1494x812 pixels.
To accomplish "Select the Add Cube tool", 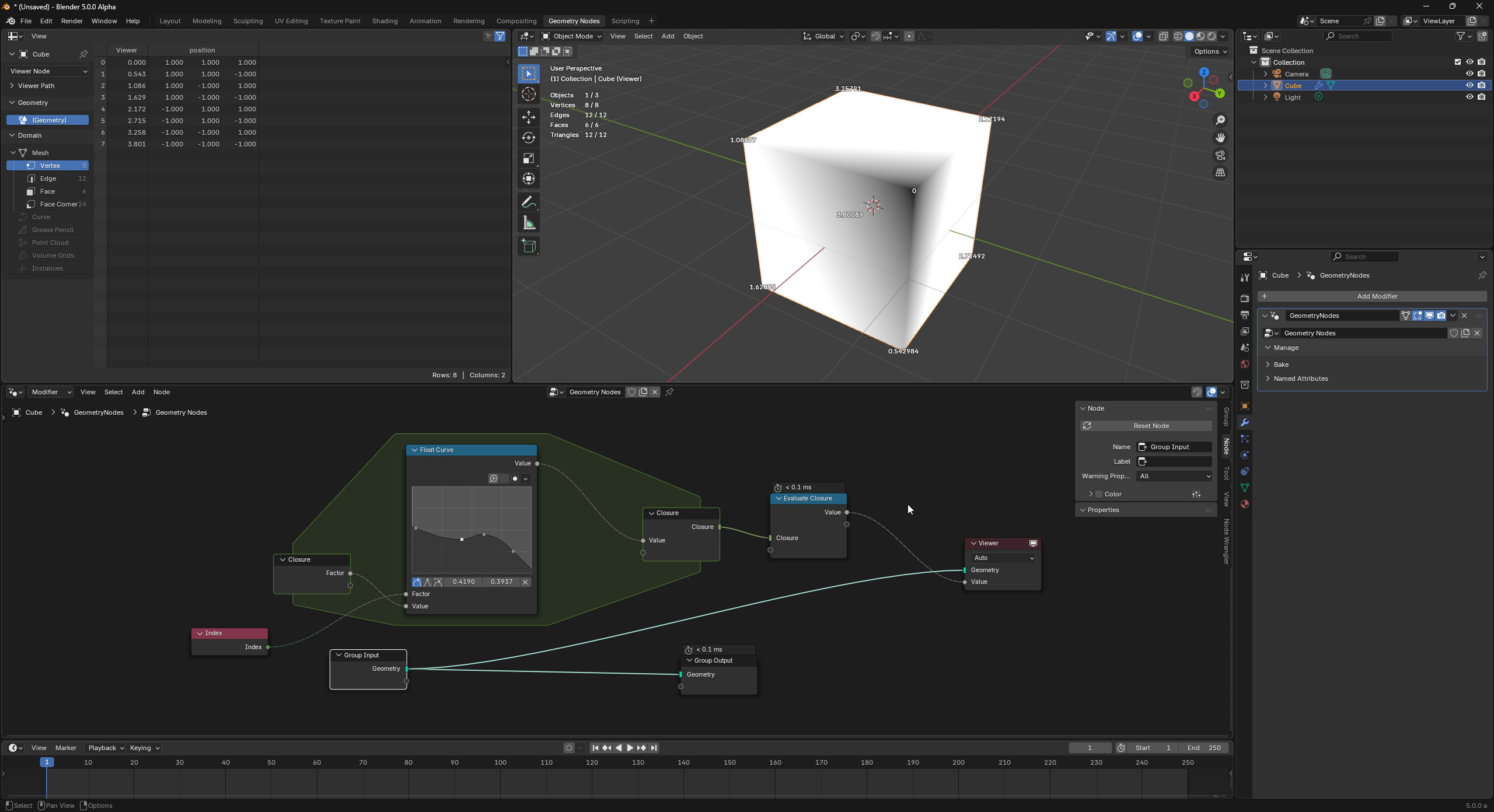I will [528, 246].
